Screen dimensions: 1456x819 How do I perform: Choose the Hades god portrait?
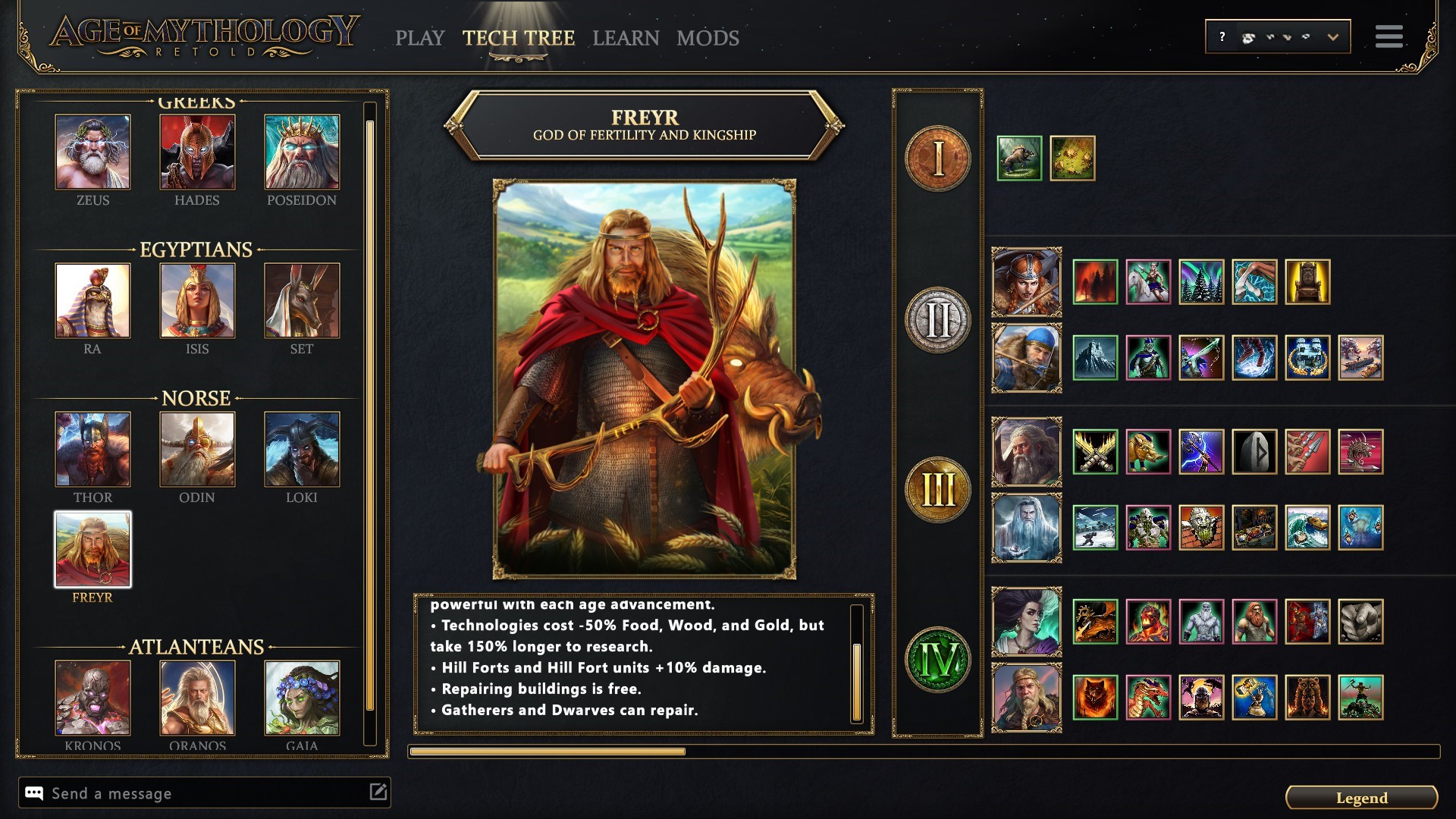click(x=197, y=152)
